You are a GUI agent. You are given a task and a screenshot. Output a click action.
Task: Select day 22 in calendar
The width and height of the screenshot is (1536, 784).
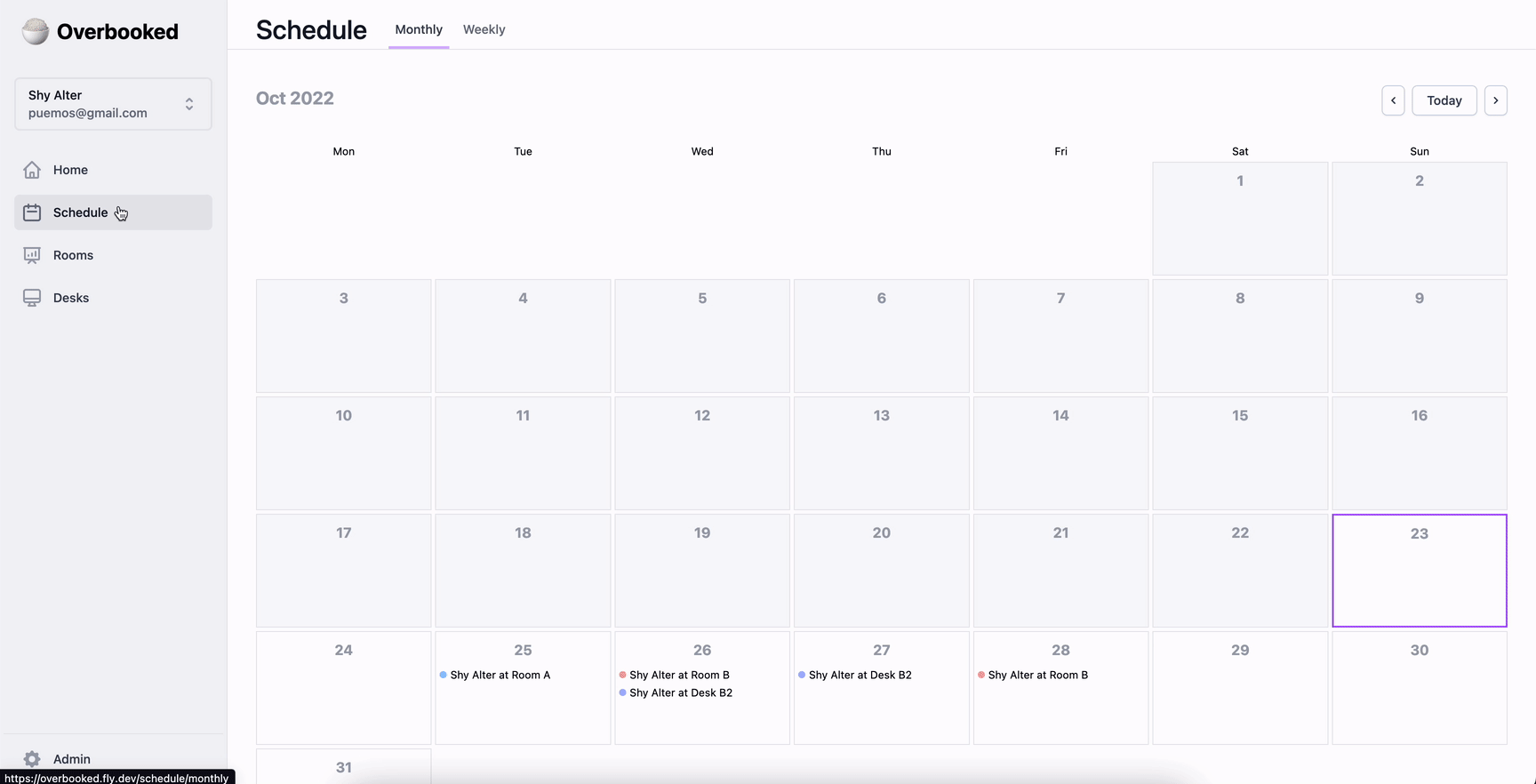pos(1240,571)
